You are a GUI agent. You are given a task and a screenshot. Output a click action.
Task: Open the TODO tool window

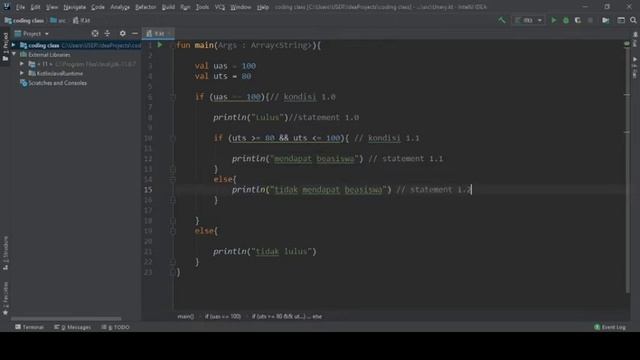click(116, 327)
